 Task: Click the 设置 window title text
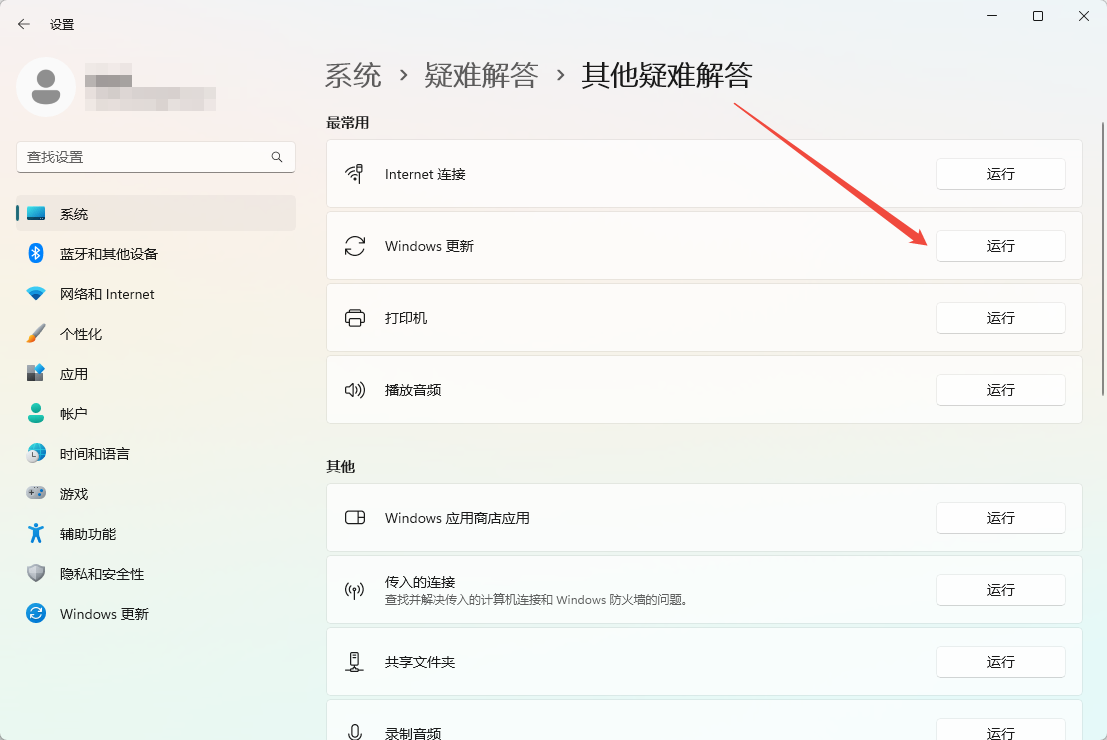pos(62,24)
